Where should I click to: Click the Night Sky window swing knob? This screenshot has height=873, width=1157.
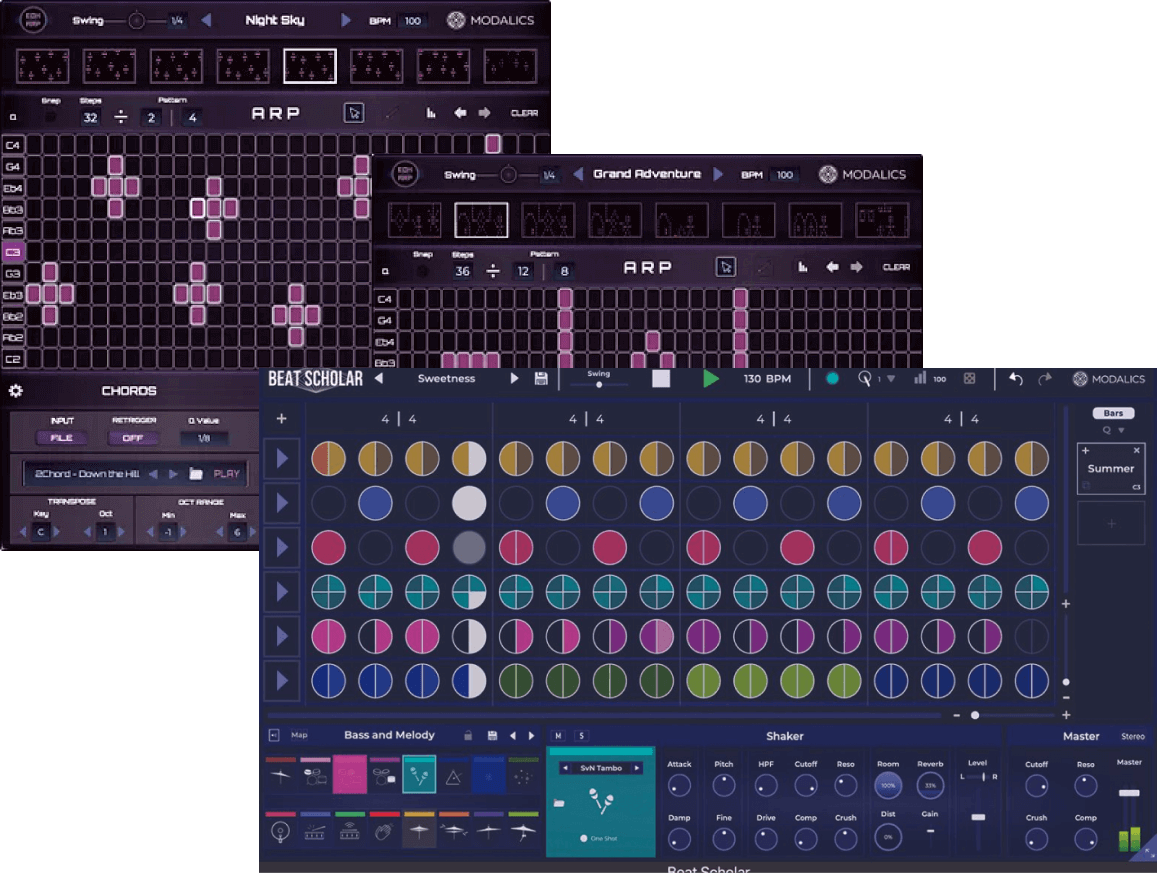pyautogui.click(x=137, y=21)
